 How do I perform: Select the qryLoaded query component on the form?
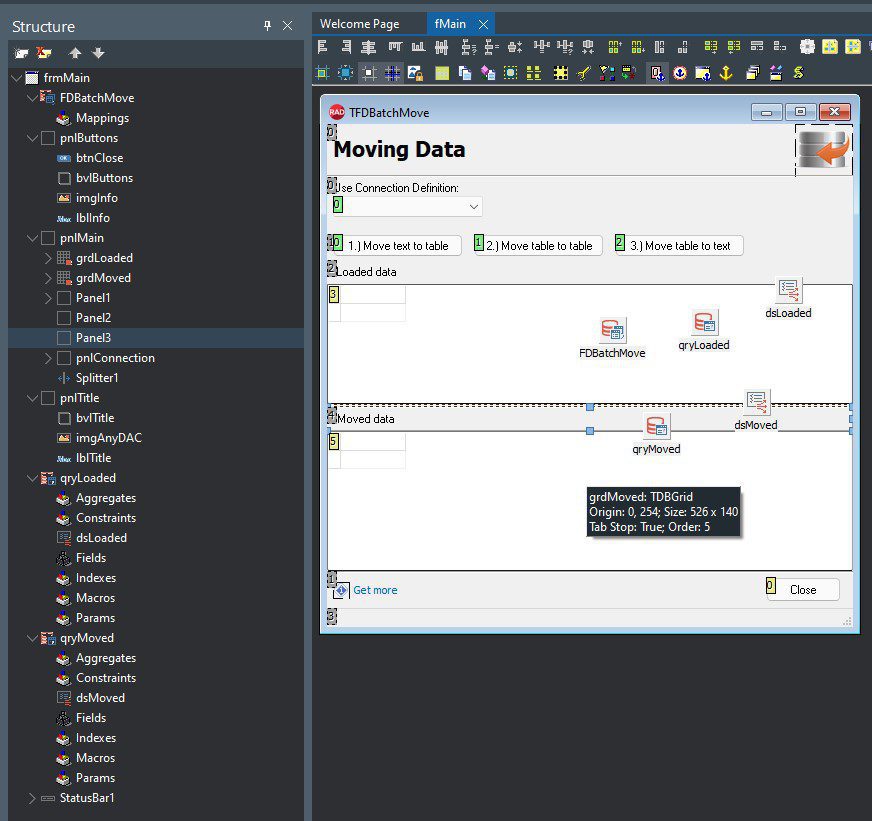(704, 323)
